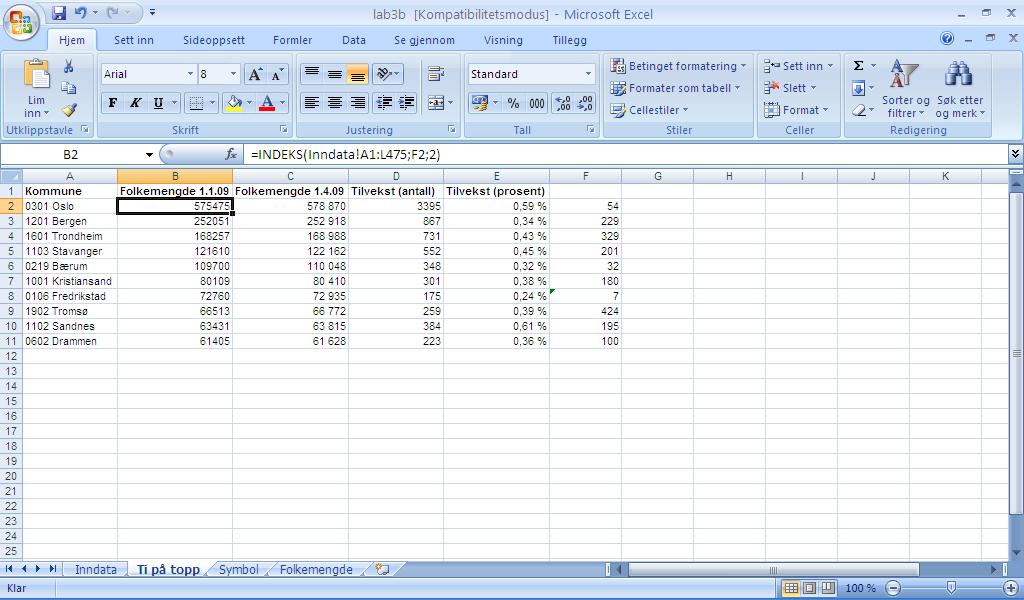Open Sett inn cells dropdown

[x=799, y=66]
